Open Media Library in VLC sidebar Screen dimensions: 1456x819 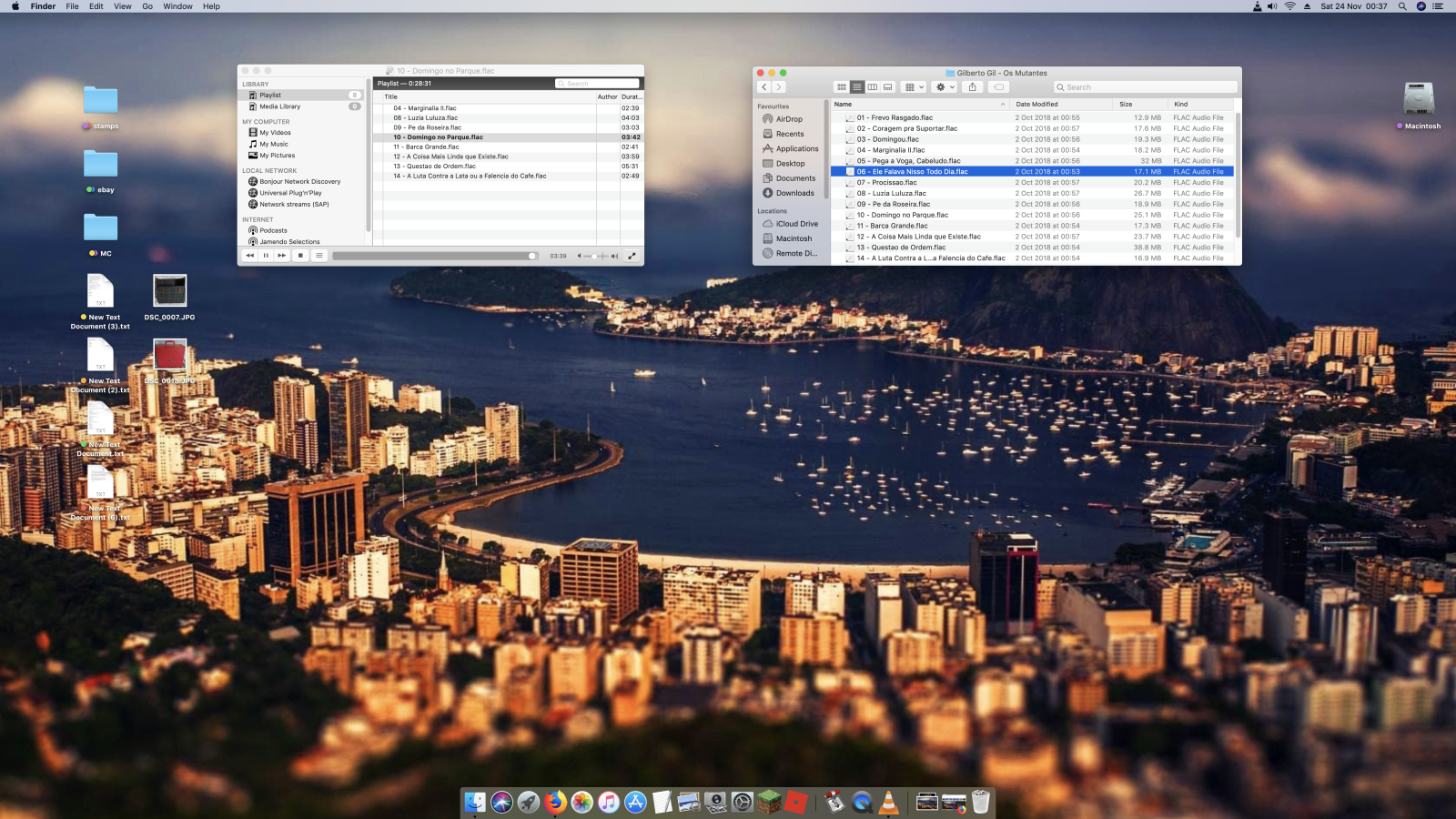(279, 106)
